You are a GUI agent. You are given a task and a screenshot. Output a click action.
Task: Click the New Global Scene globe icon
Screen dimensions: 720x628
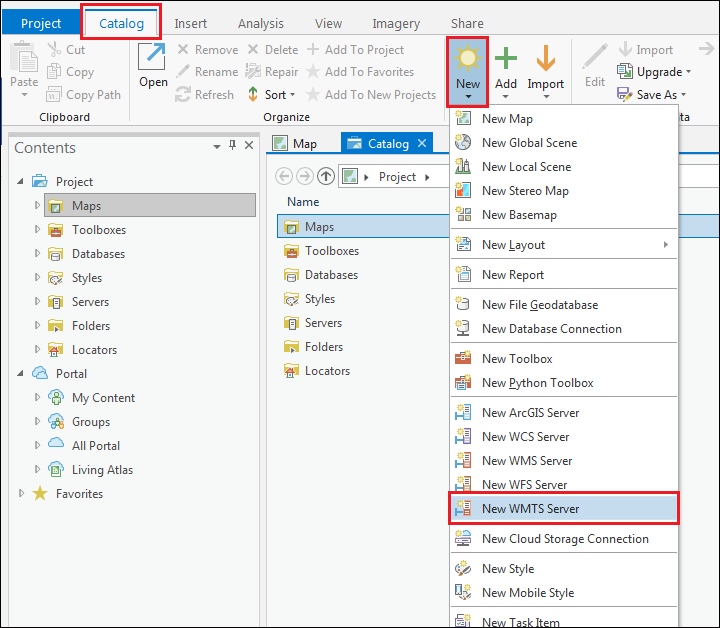pos(463,143)
